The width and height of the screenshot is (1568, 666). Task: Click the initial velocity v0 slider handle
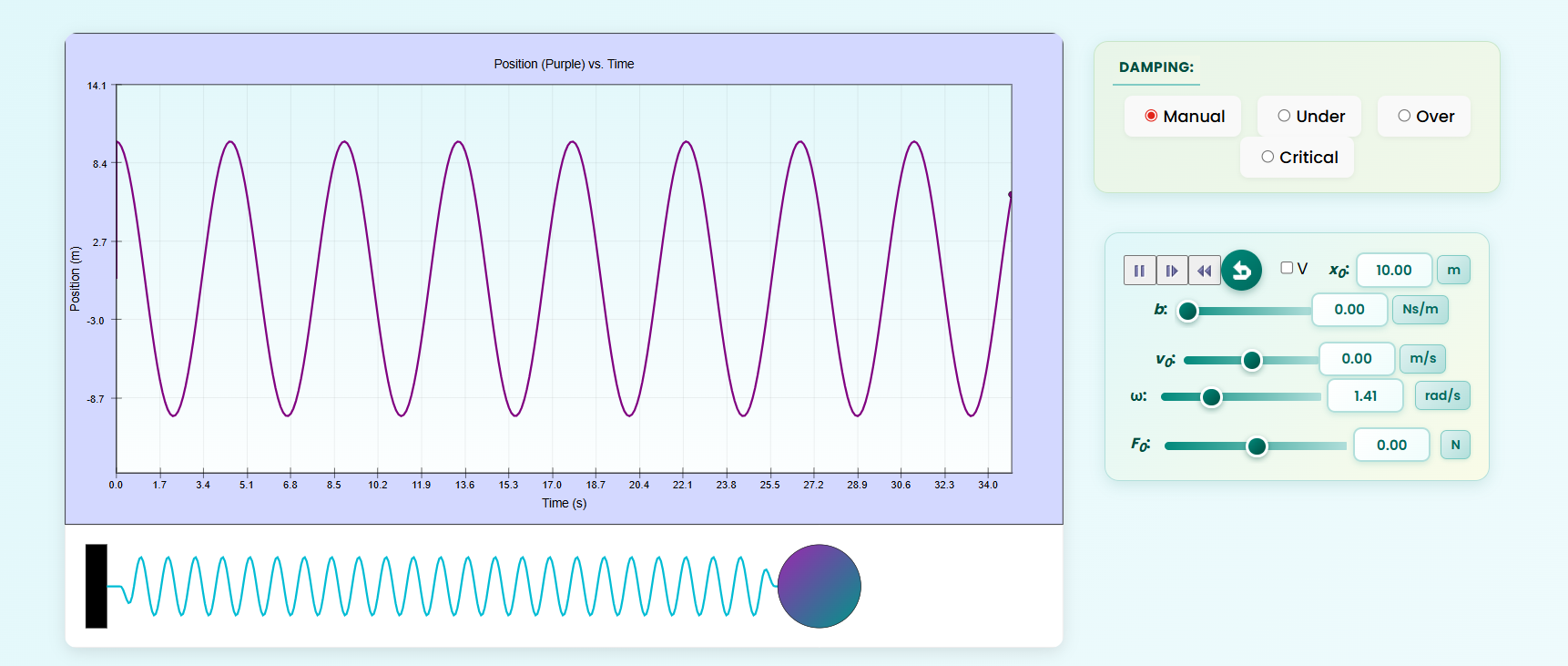(1252, 361)
